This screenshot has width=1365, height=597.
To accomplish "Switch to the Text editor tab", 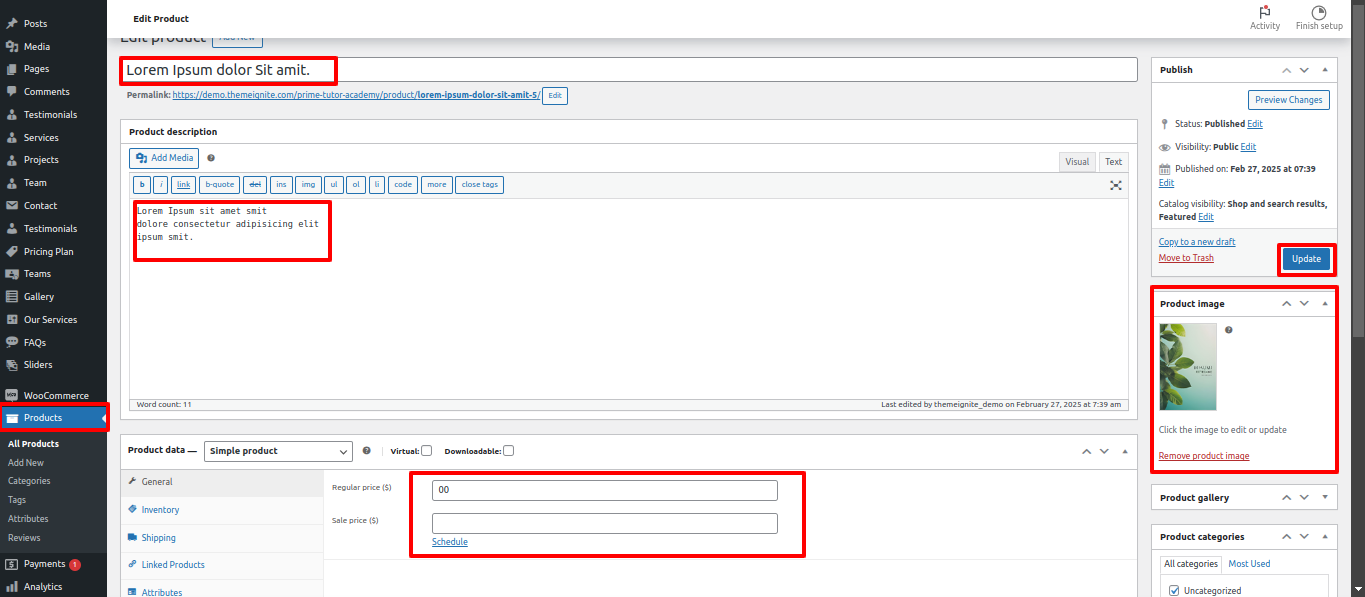I will pyautogui.click(x=1113, y=161).
